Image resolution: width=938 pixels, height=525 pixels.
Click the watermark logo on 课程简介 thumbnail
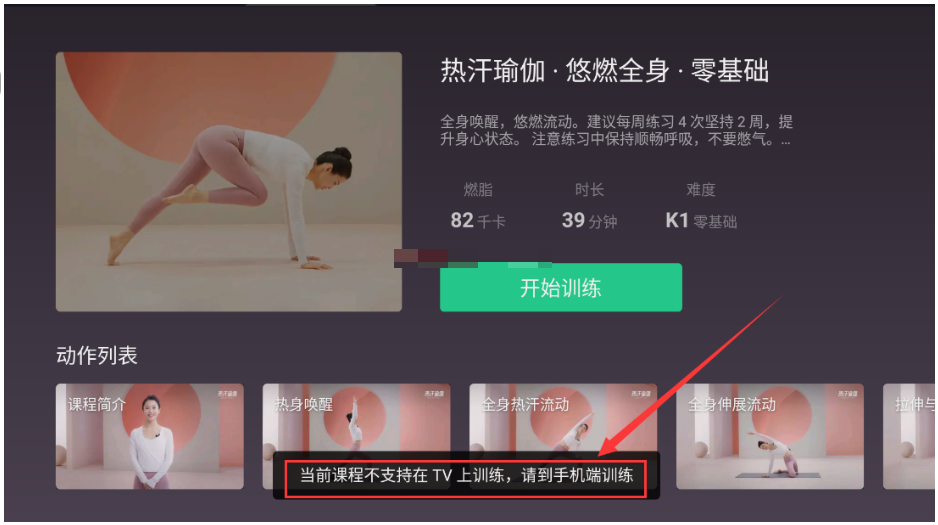[227, 394]
